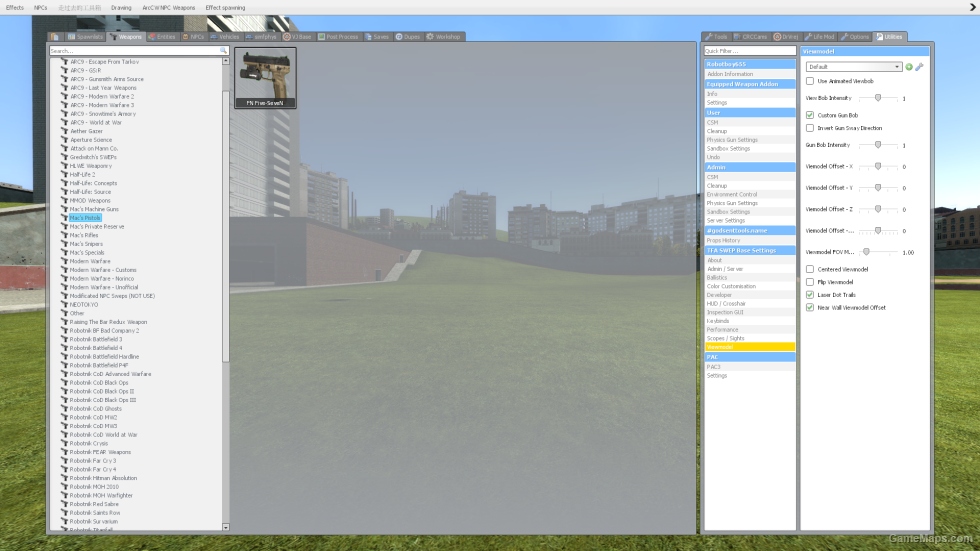The image size is (980, 551).
Task: Switch to the Spawnlists tab
Action: [x=85, y=37]
